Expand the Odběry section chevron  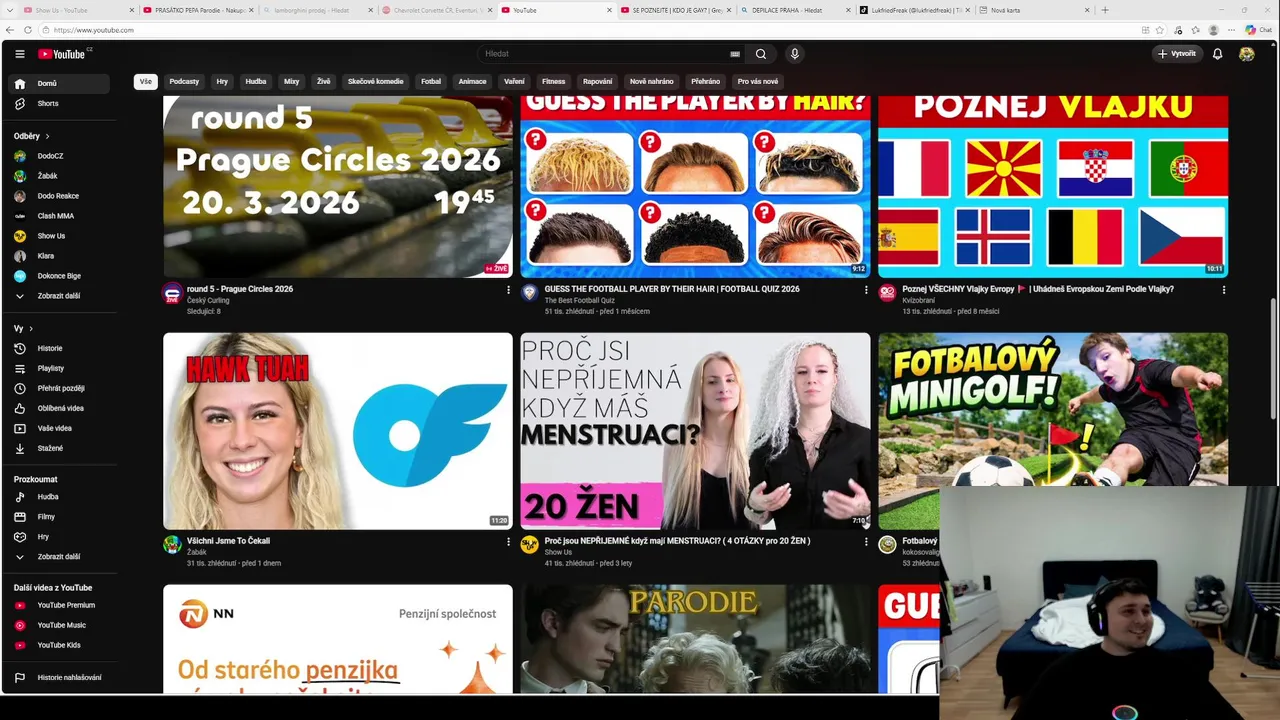point(47,136)
